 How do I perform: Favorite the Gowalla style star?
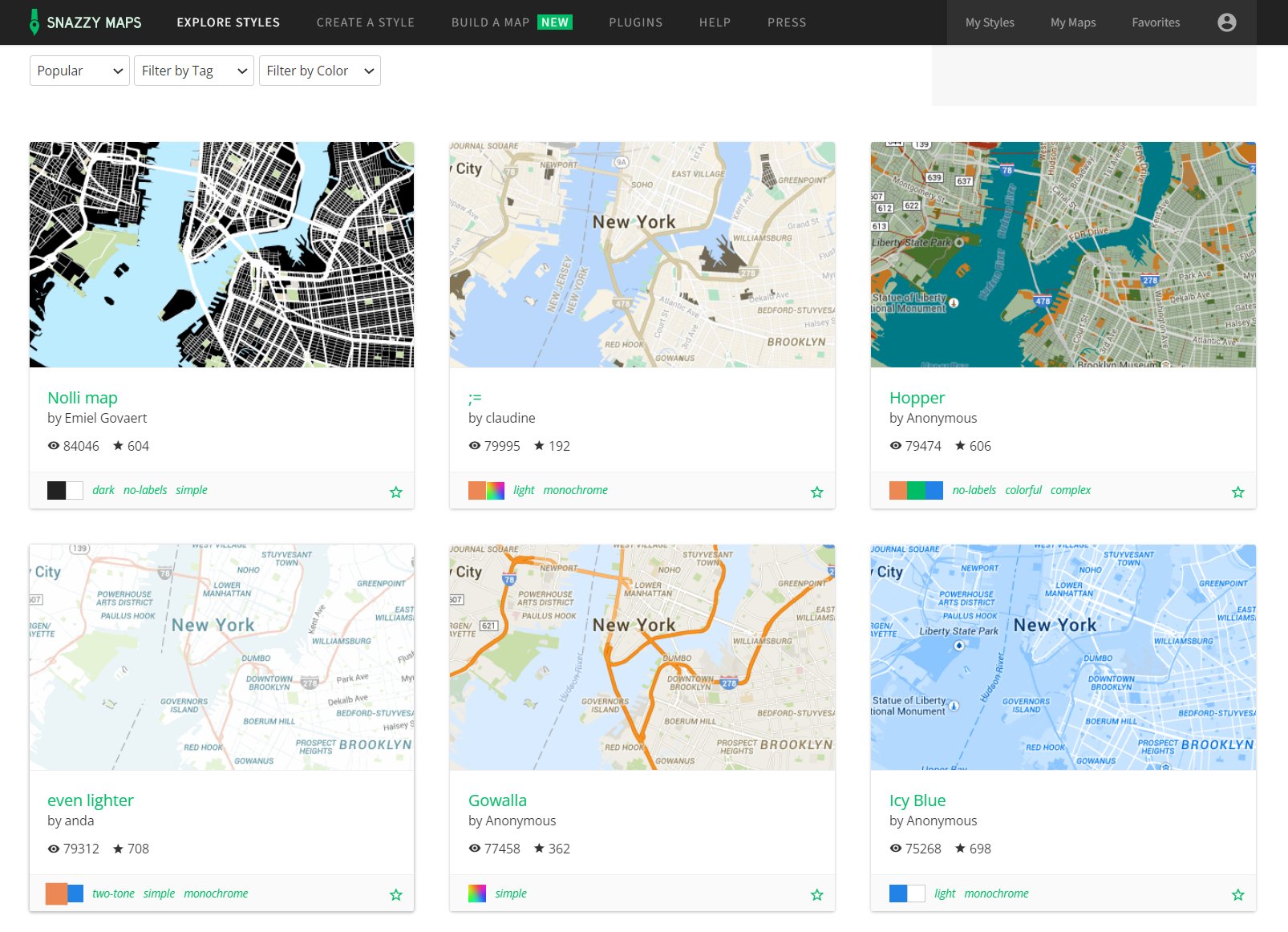coord(817,894)
